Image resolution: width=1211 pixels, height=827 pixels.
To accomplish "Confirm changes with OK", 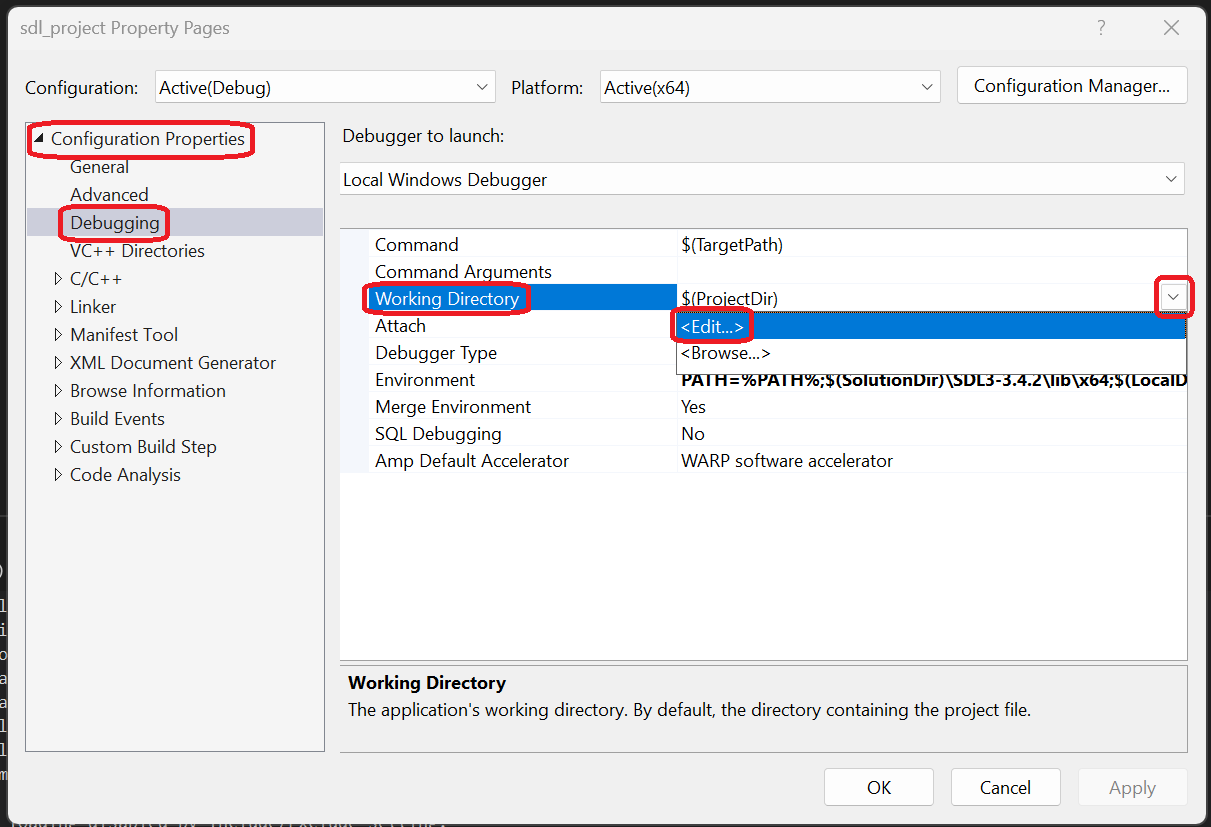I will tap(878, 787).
